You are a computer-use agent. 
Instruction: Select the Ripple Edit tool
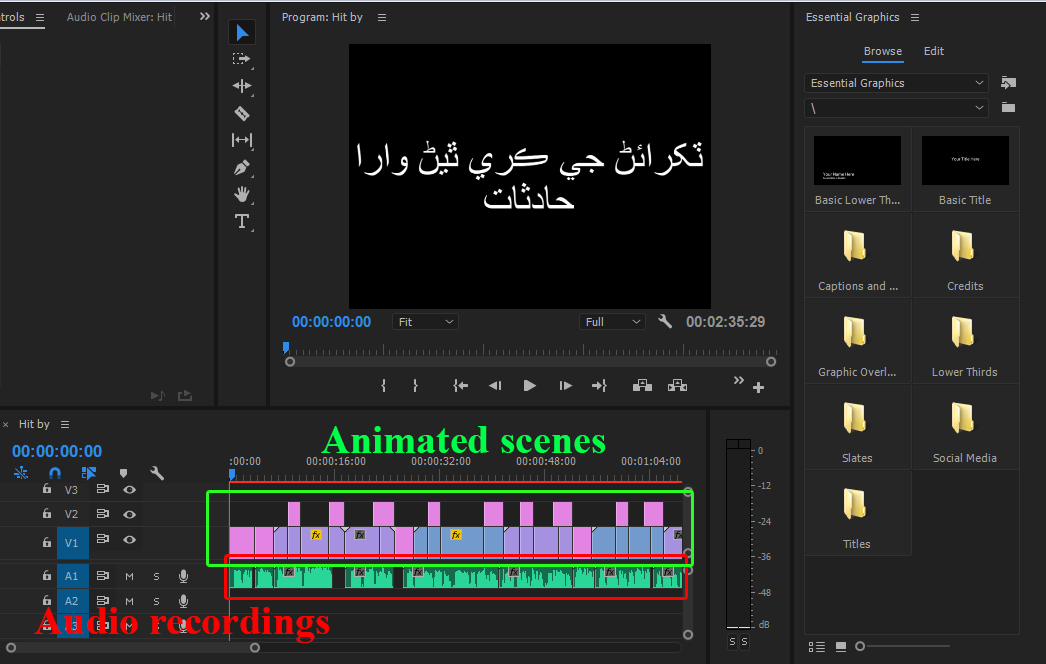click(241, 85)
